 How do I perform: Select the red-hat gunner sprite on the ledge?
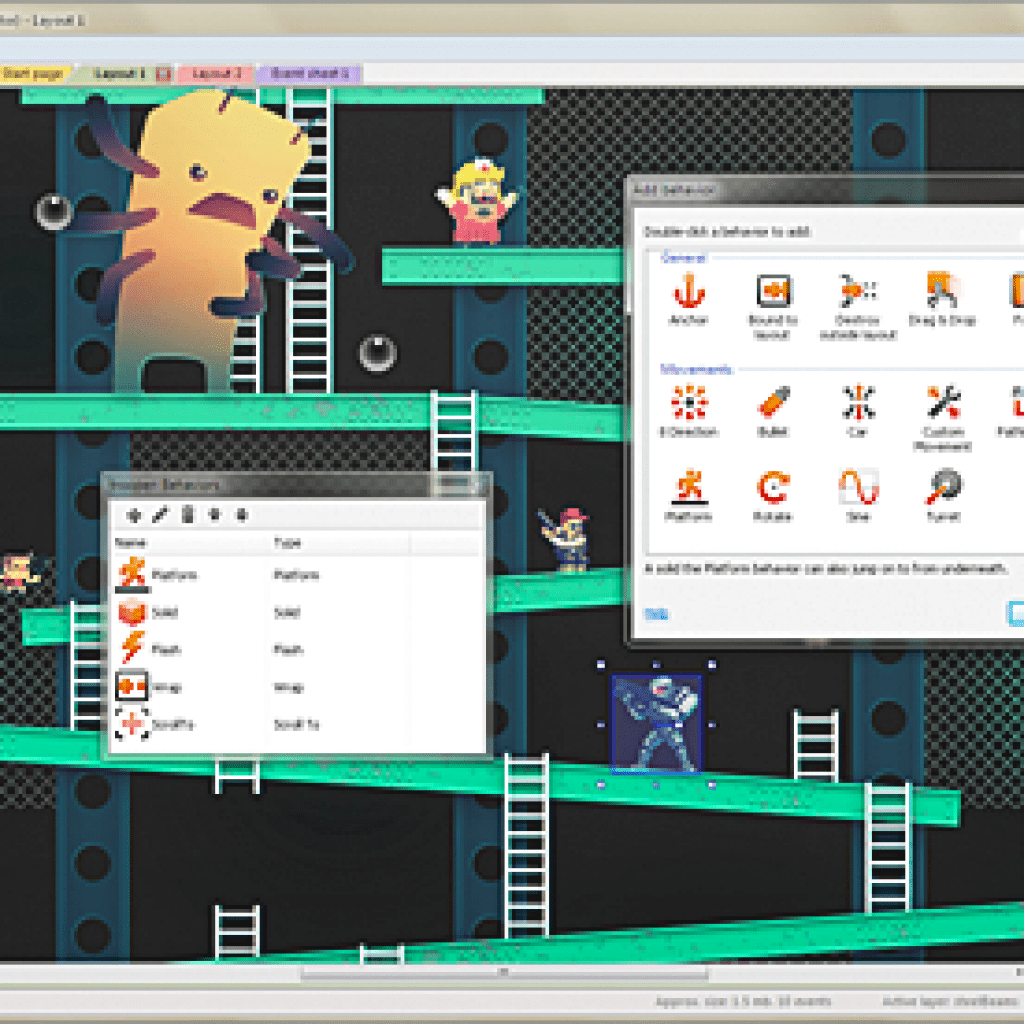click(x=566, y=539)
